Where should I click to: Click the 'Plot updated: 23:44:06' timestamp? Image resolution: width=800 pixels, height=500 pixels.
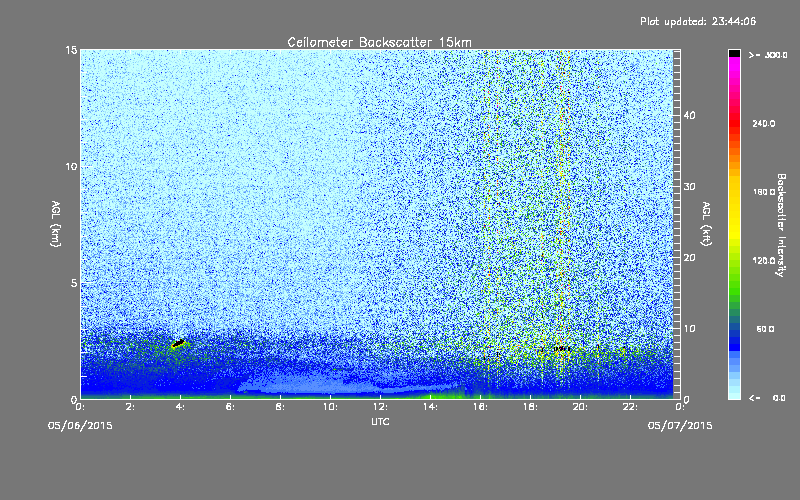698,21
